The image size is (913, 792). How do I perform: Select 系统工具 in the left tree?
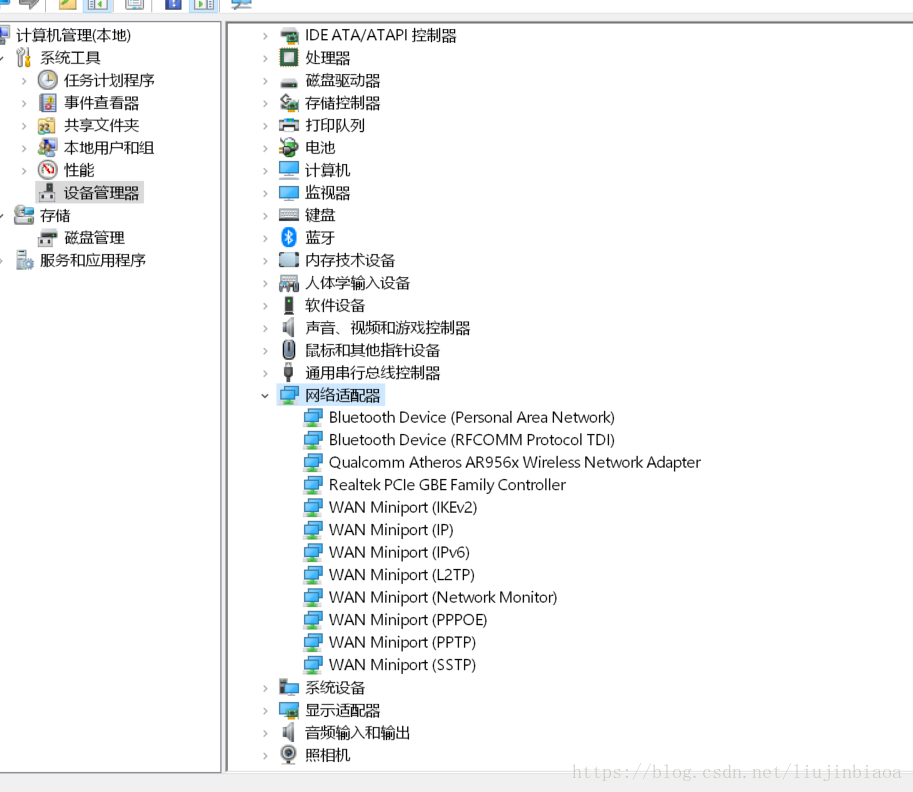70,58
